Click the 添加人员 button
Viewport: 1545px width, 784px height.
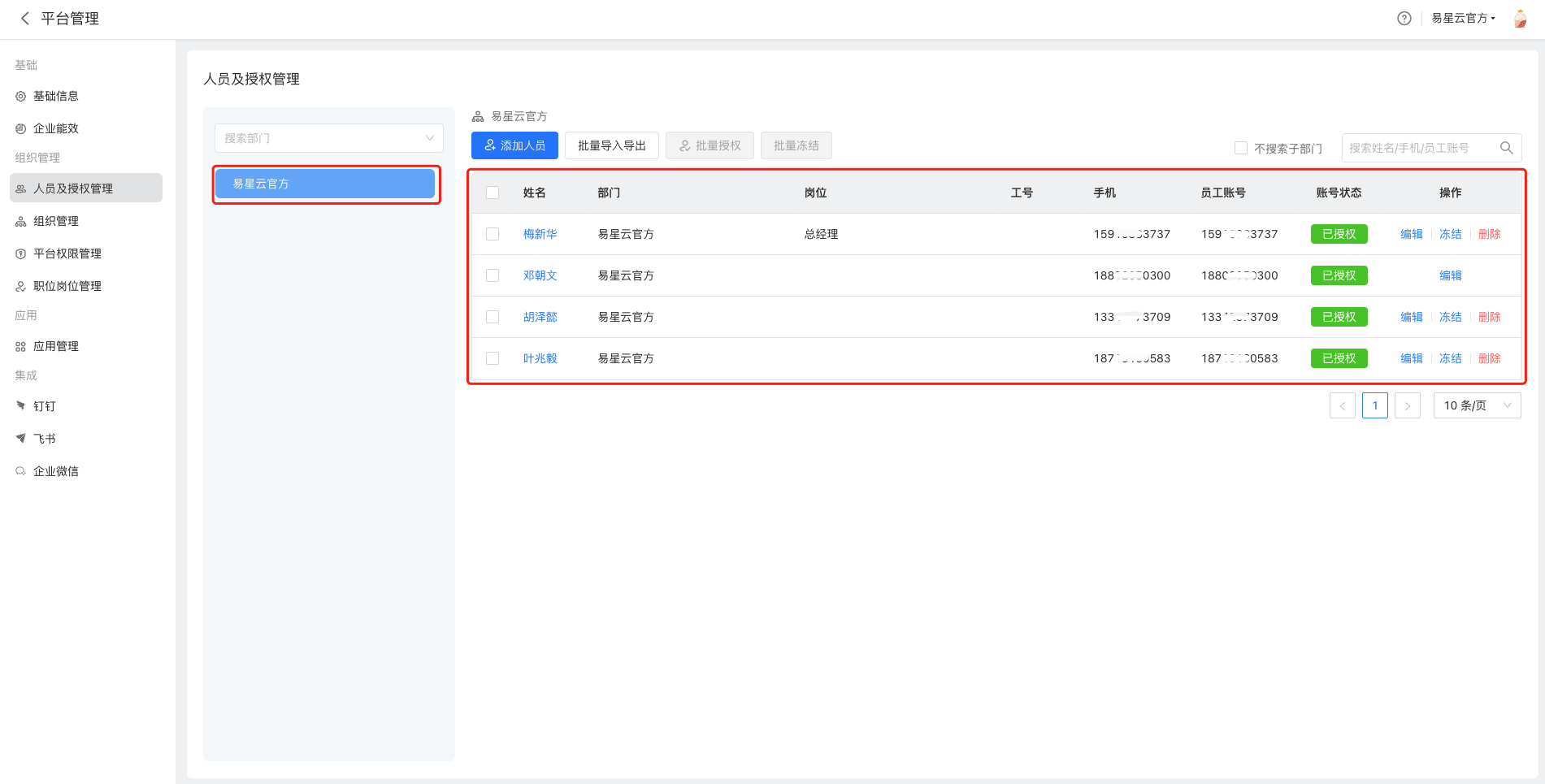(x=514, y=145)
